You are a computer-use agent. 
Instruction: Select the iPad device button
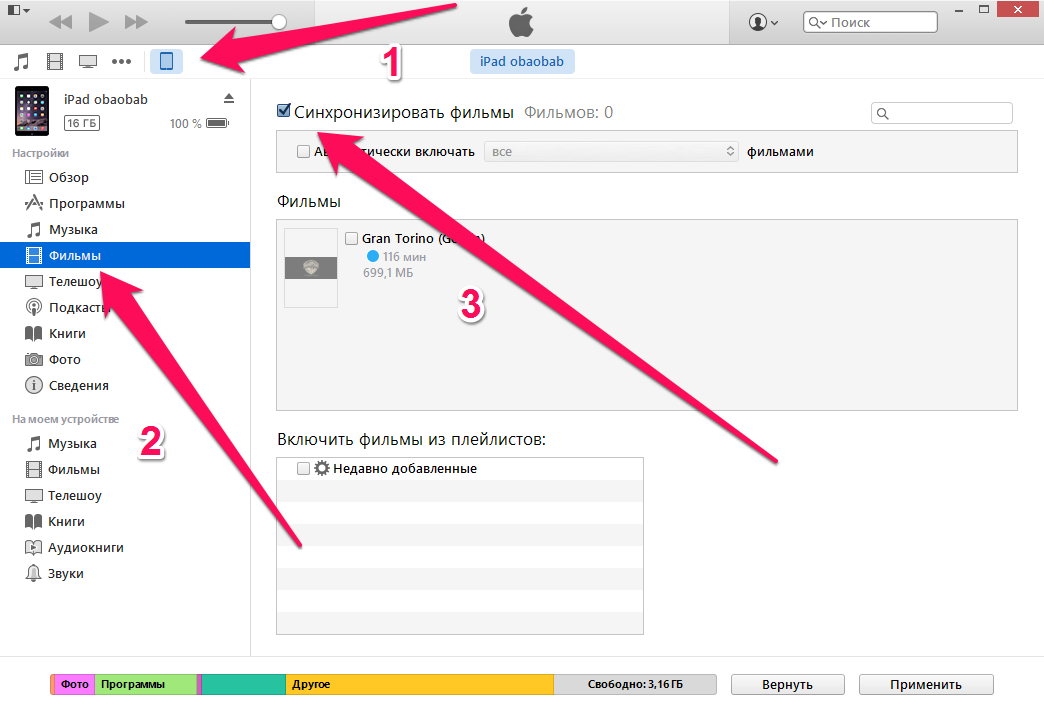point(166,61)
